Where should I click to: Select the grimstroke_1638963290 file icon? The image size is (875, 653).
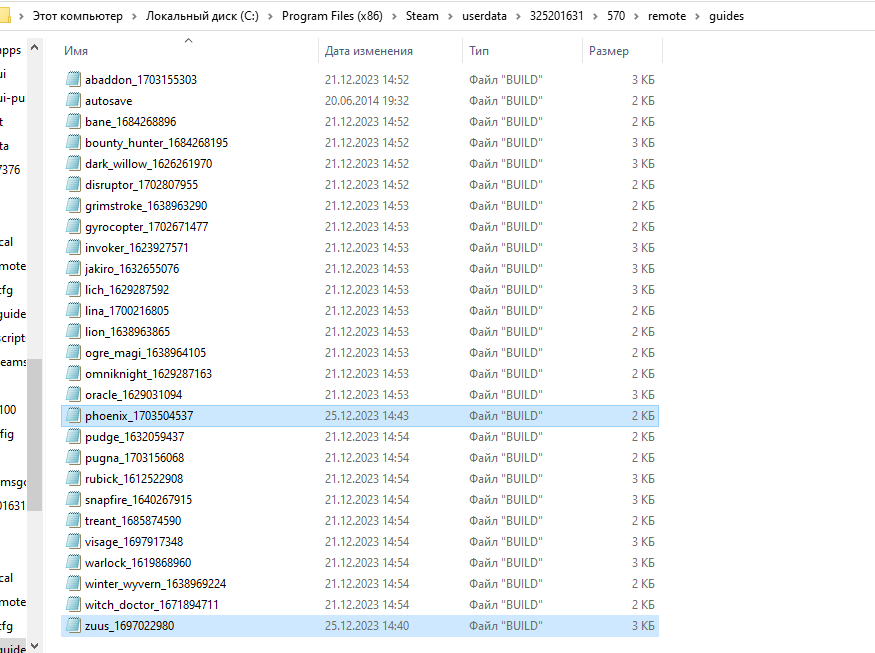tap(73, 205)
